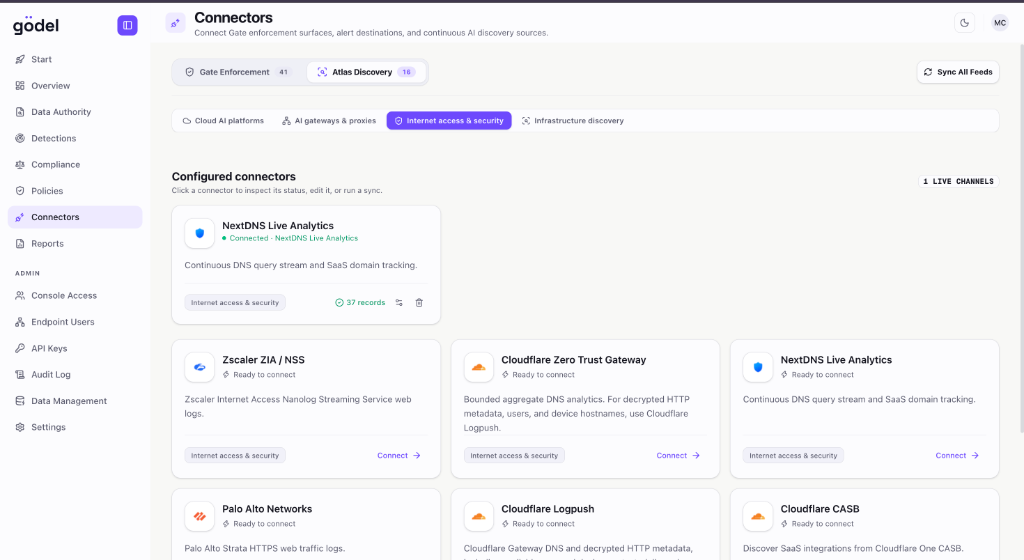The height and width of the screenshot is (560, 1024).
Task: Open the Cloudflare Logpush card title
Action: coord(547,509)
